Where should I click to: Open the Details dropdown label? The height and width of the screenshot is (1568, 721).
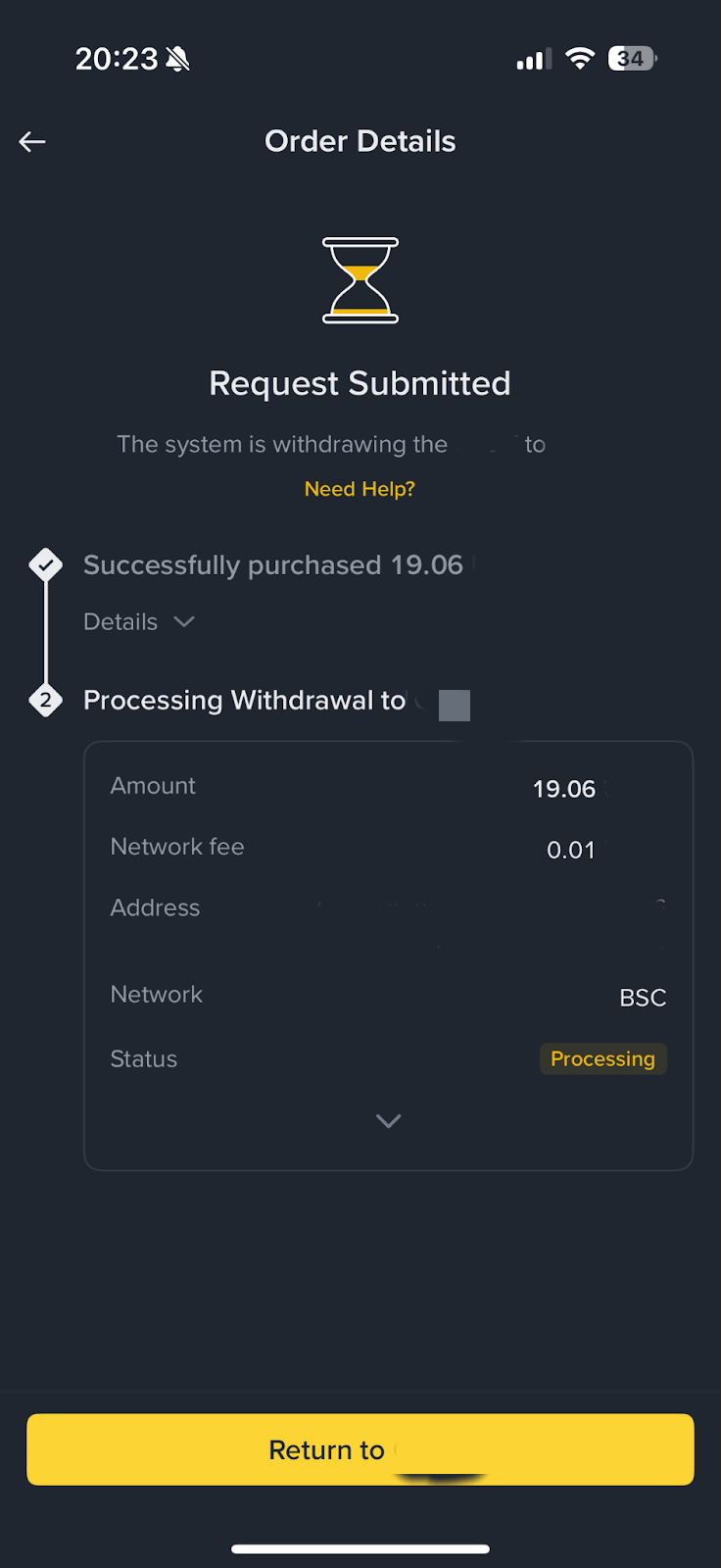[120, 621]
